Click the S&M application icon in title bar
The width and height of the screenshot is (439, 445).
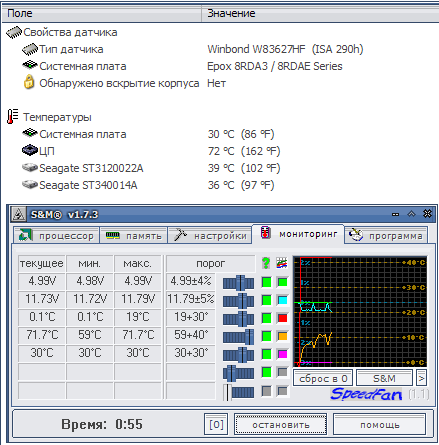click(18, 214)
